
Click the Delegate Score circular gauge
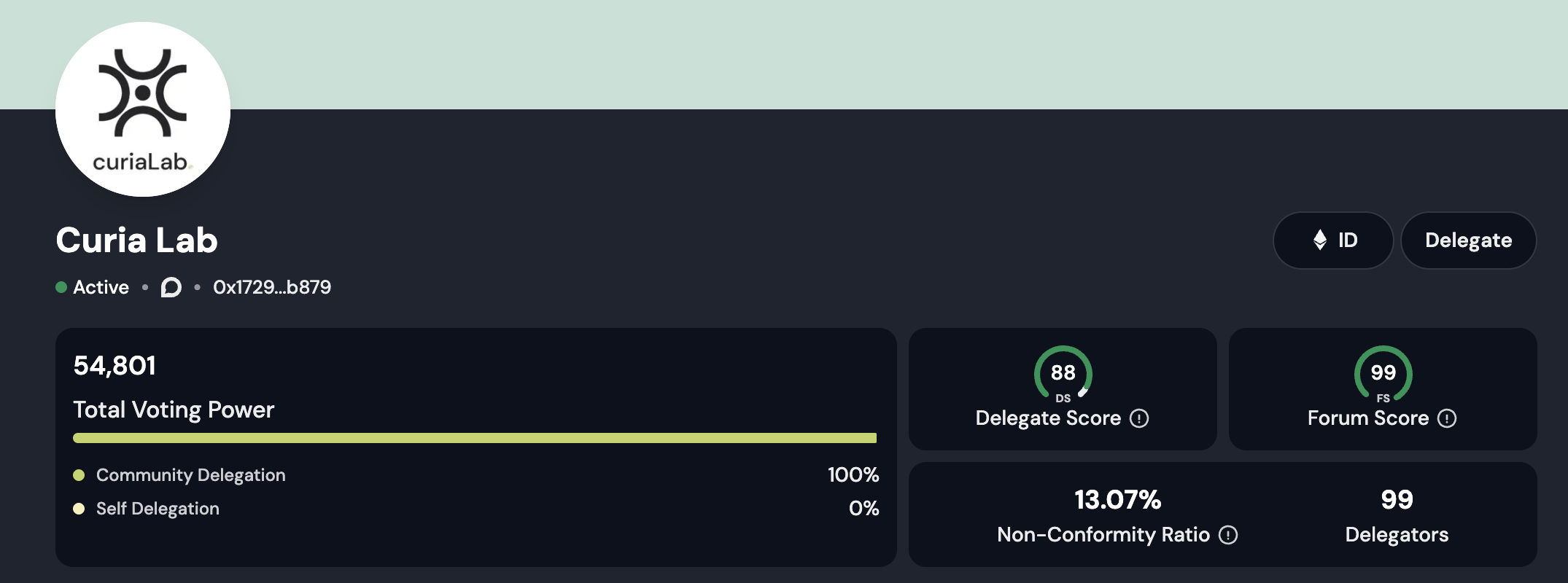(1063, 373)
